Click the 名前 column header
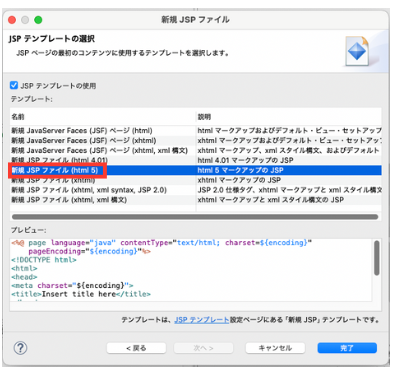 (x=103, y=117)
